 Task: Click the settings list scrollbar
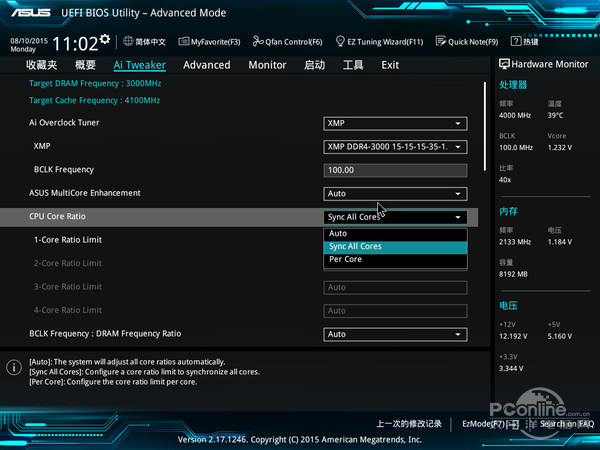point(485,126)
